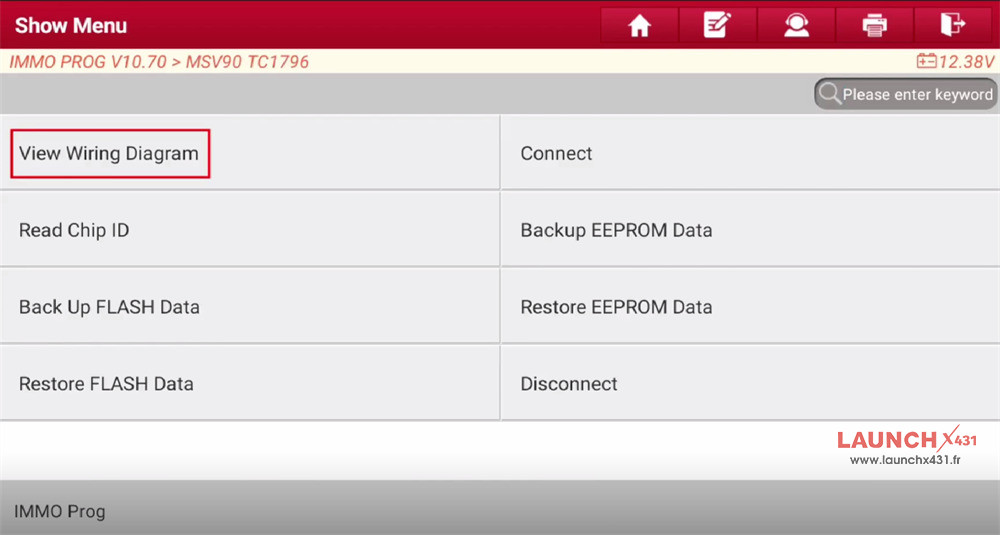Choose Restore FLASH Data
The height and width of the screenshot is (535, 1000).
(x=106, y=384)
